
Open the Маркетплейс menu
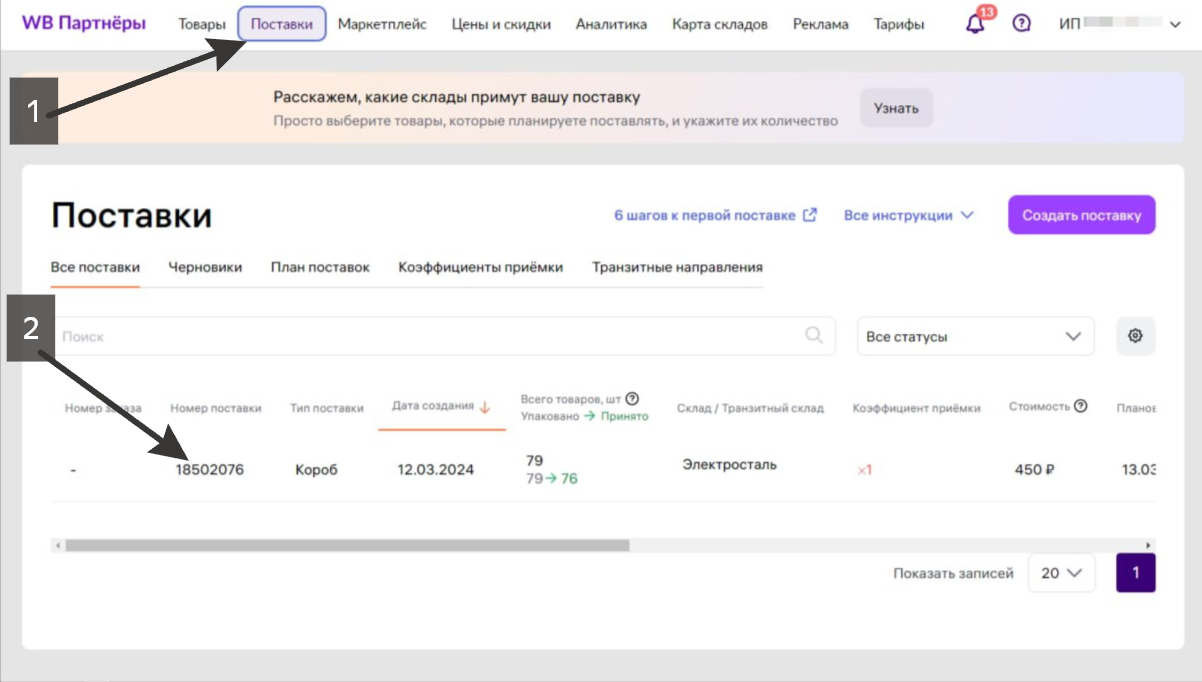[382, 24]
